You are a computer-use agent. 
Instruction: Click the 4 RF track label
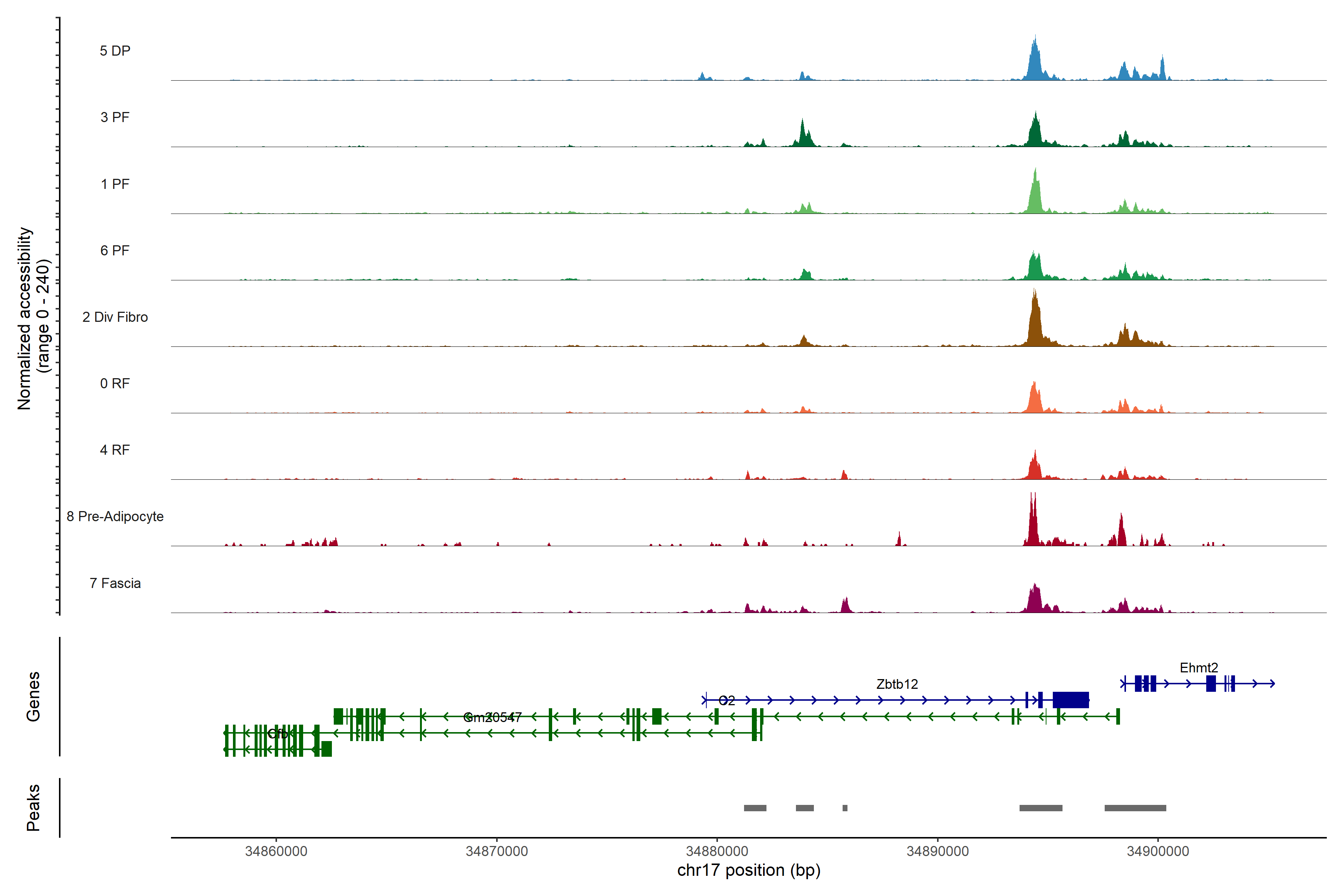click(115, 450)
